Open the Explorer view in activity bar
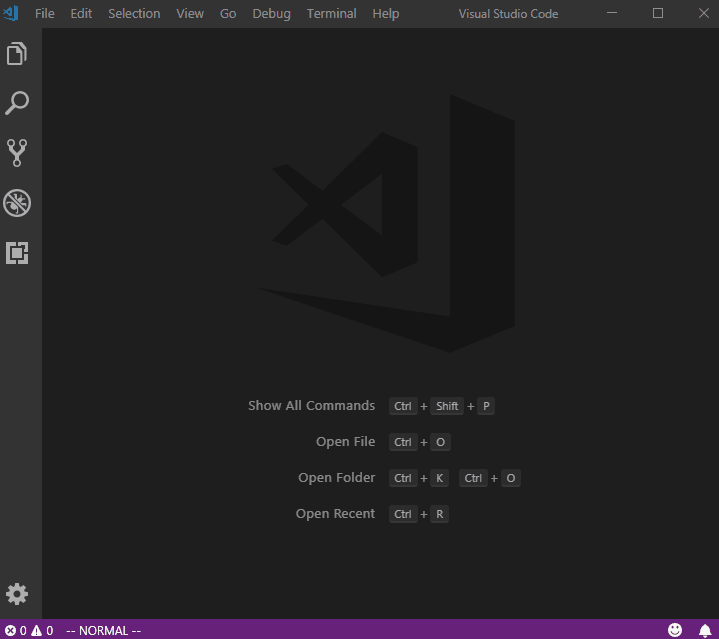Viewport: 719px width, 639px height. tap(17, 54)
